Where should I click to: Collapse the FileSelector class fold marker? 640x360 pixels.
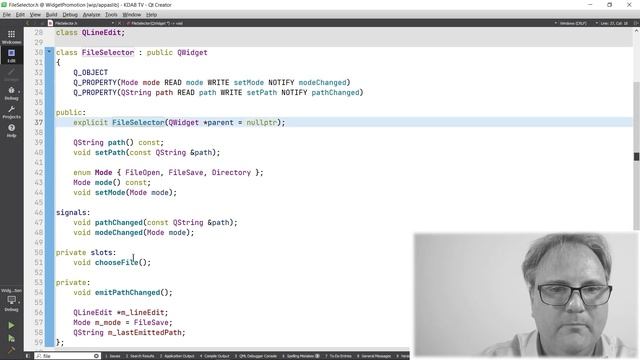pos(49,52)
